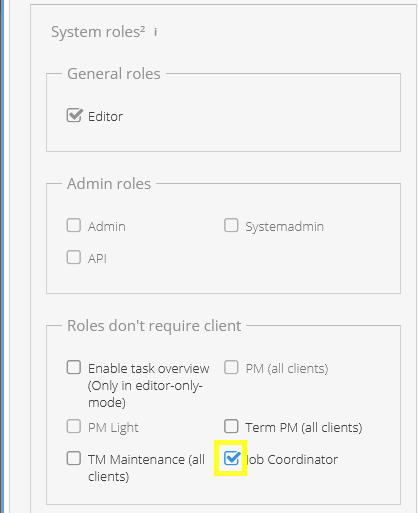Click the API label text

point(97,259)
